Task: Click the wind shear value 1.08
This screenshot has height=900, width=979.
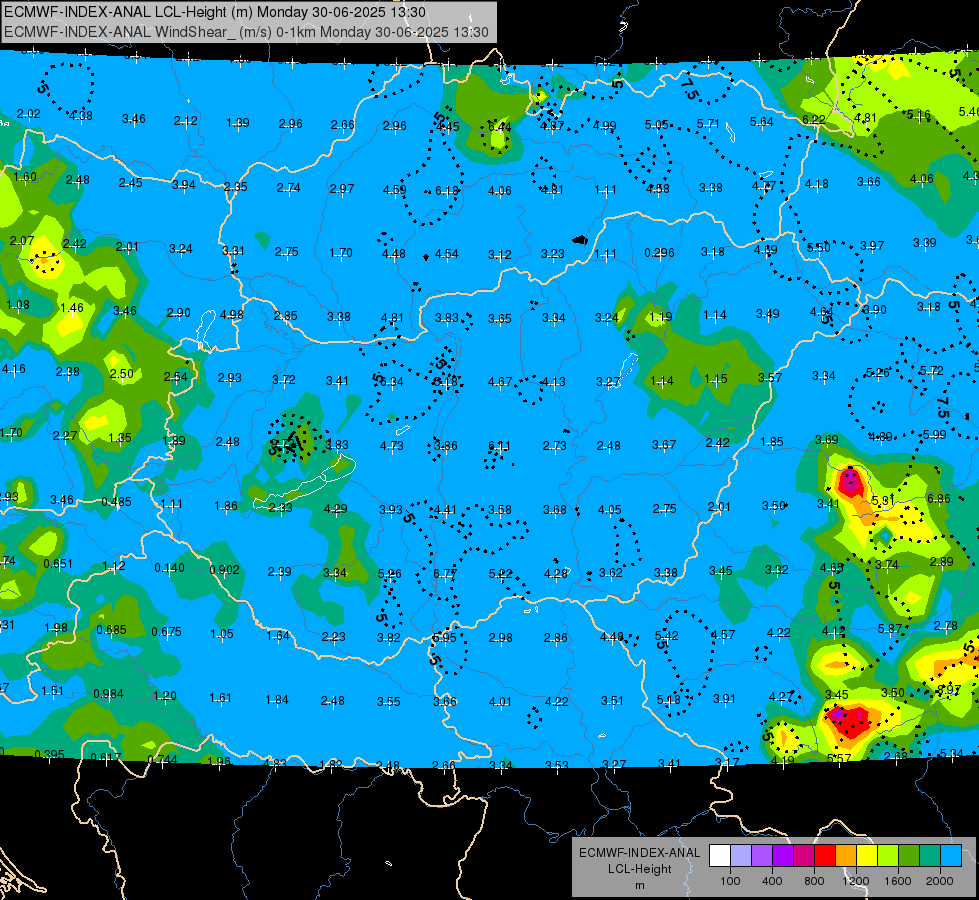Action: 18,305
